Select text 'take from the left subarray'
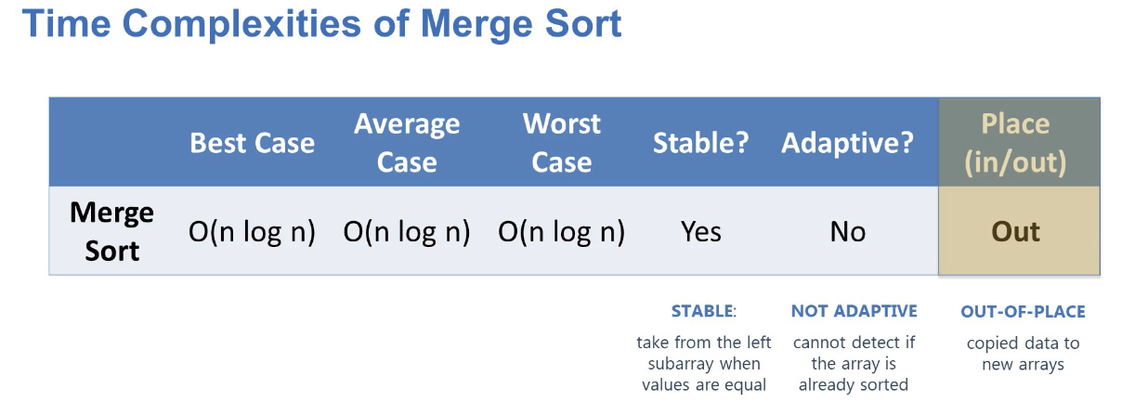This screenshot has height=415, width=1148. click(703, 352)
